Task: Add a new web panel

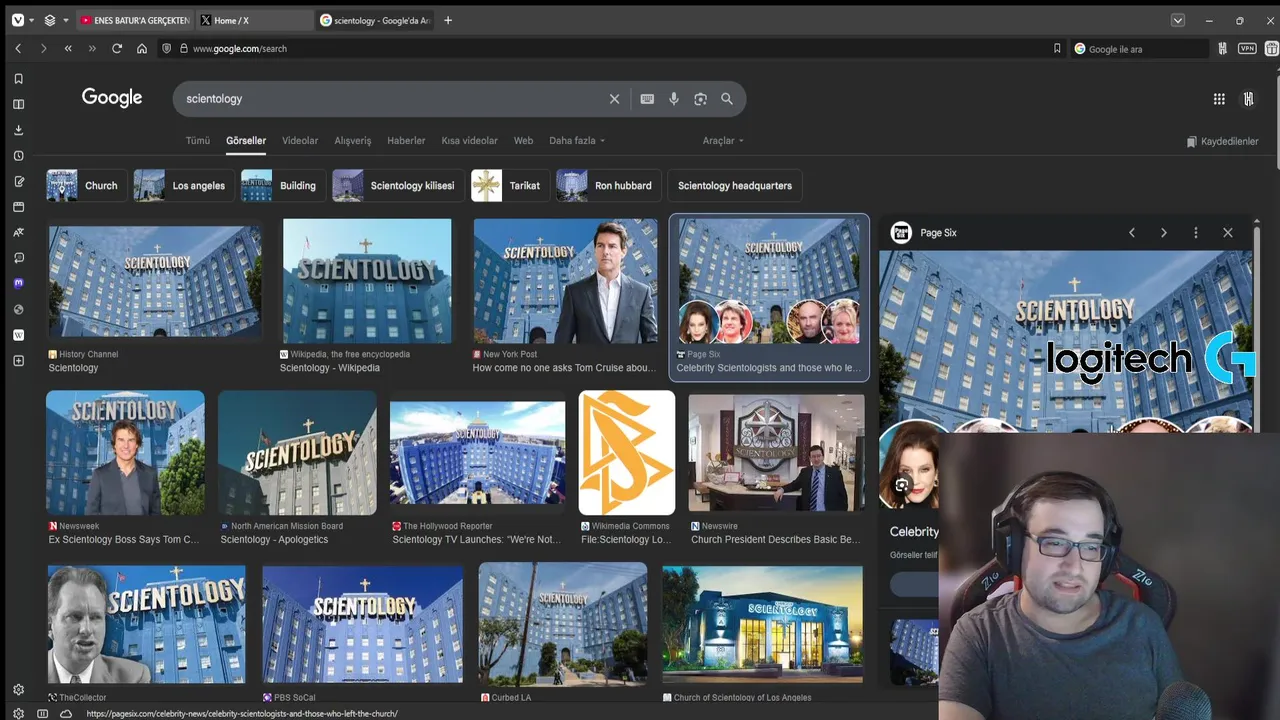Action: coord(18,361)
